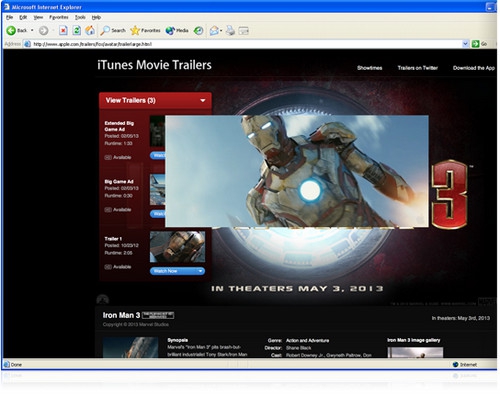Click the Action and Adventure genre text

pyautogui.click(x=307, y=341)
